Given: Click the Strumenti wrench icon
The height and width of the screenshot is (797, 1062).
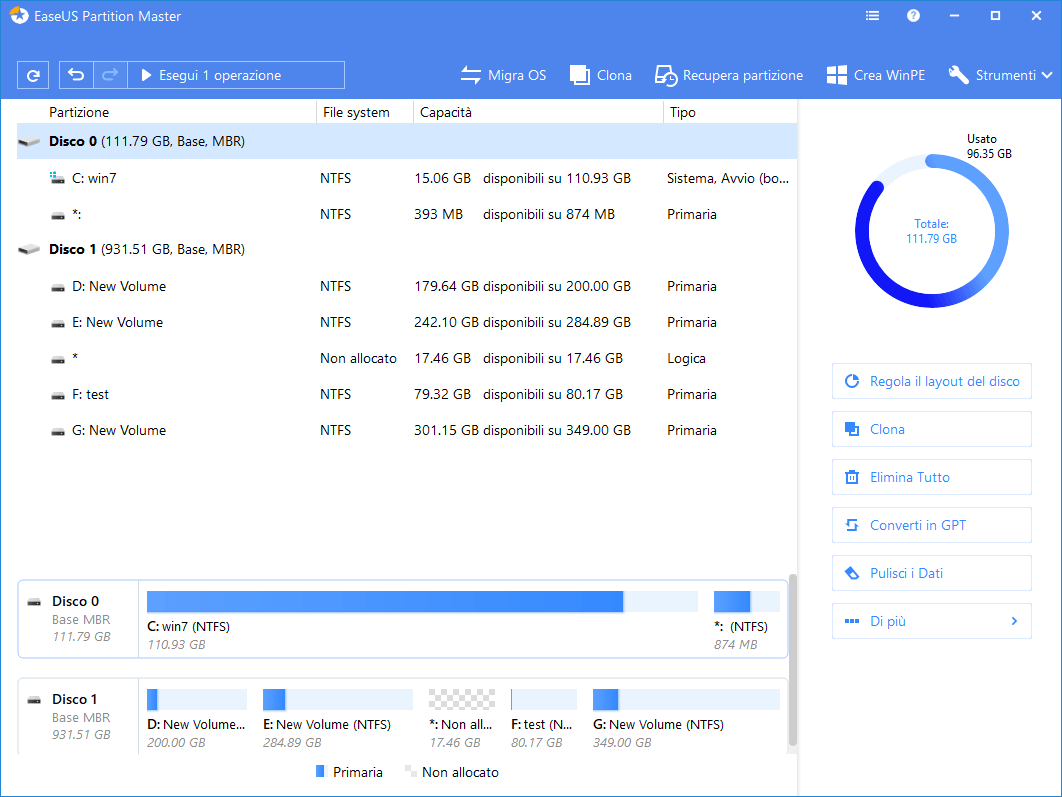Looking at the screenshot, I should [x=958, y=75].
